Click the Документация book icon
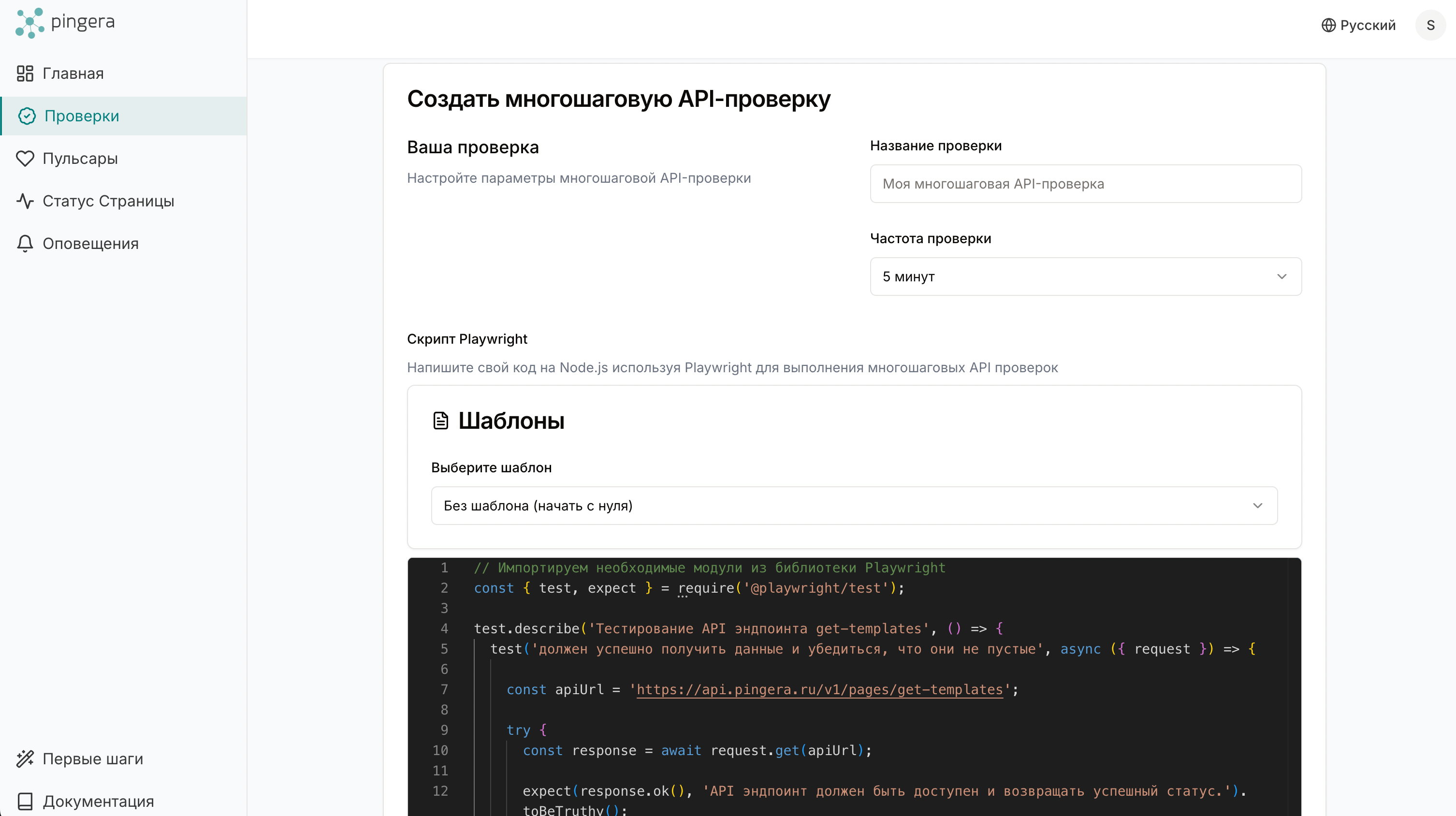 coord(25,801)
